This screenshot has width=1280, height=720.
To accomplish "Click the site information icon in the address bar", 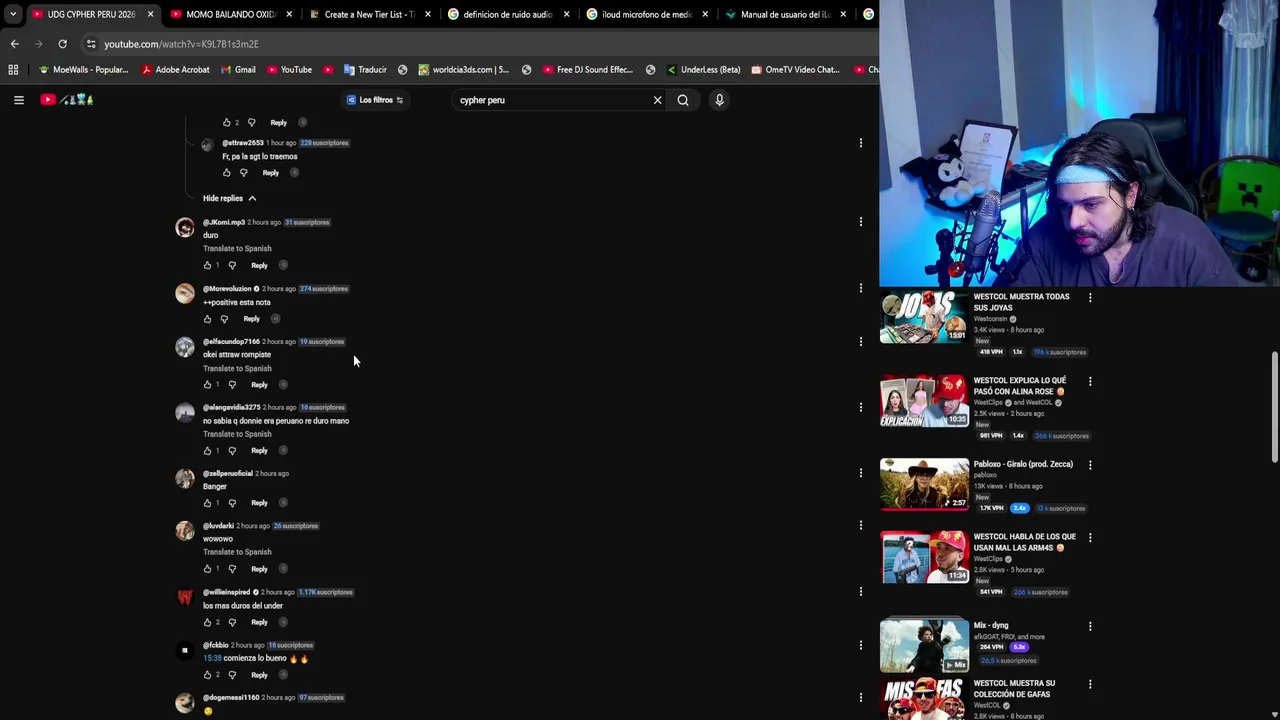I will (91, 44).
